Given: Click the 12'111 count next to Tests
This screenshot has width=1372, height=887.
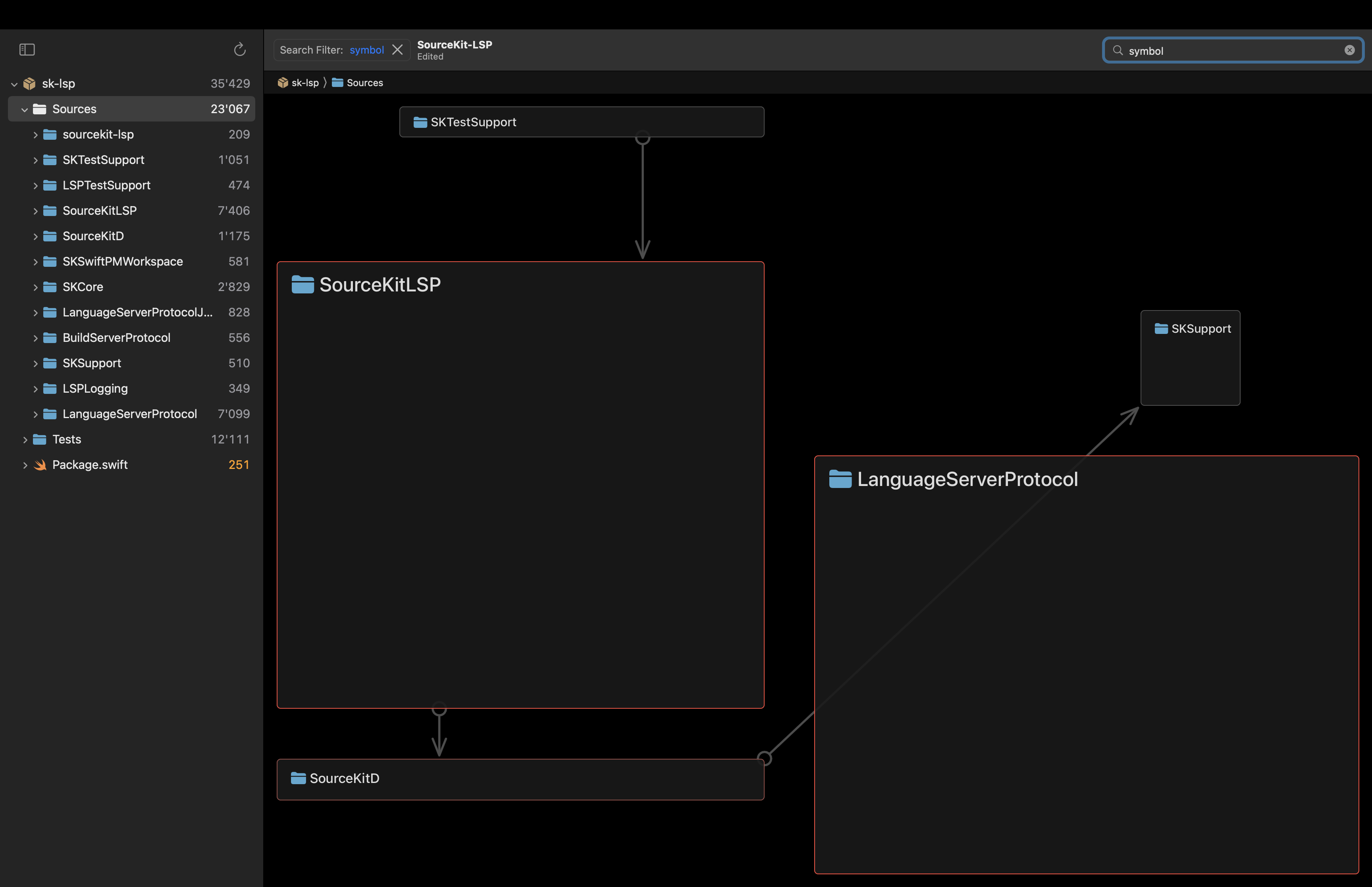Looking at the screenshot, I should [x=230, y=440].
